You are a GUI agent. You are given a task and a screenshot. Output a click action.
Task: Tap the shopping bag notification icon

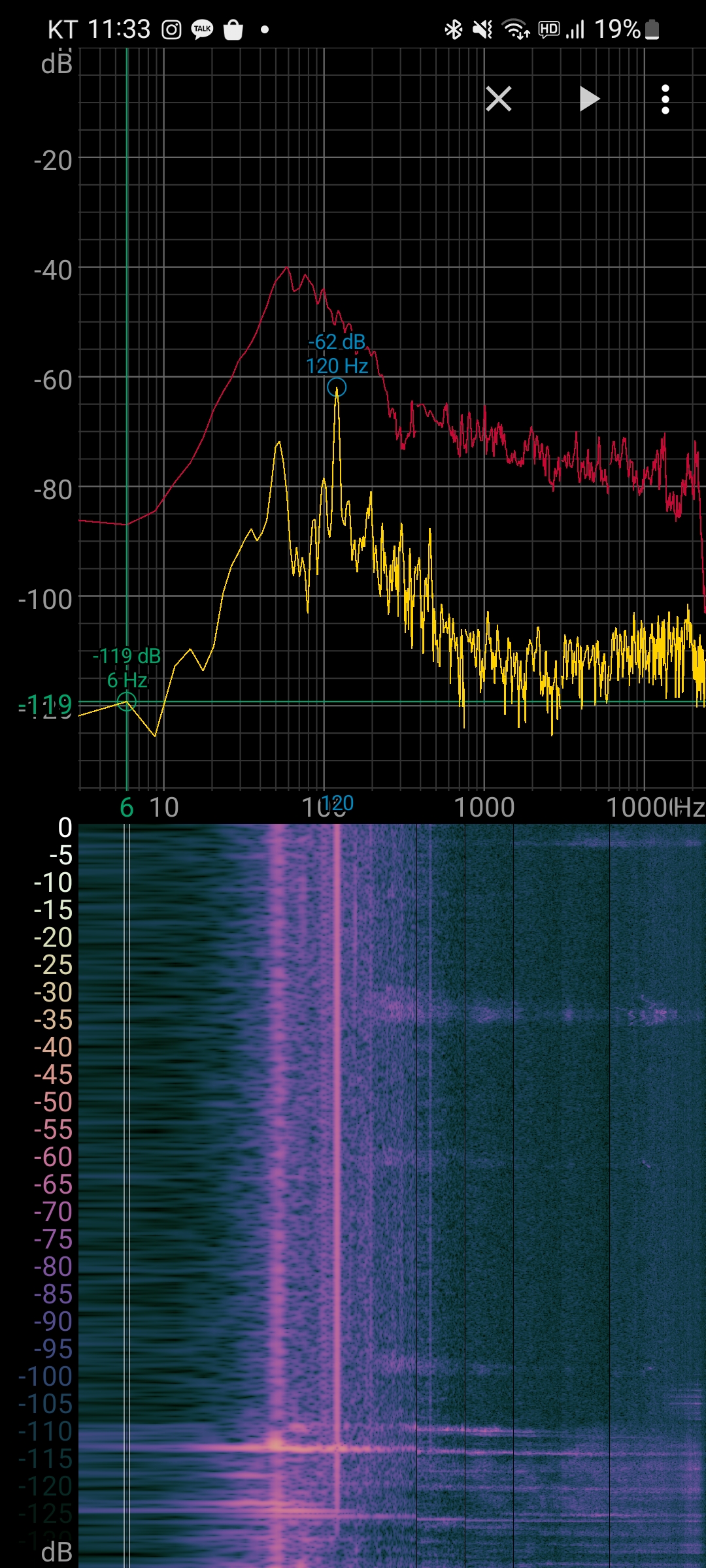[x=233, y=29]
